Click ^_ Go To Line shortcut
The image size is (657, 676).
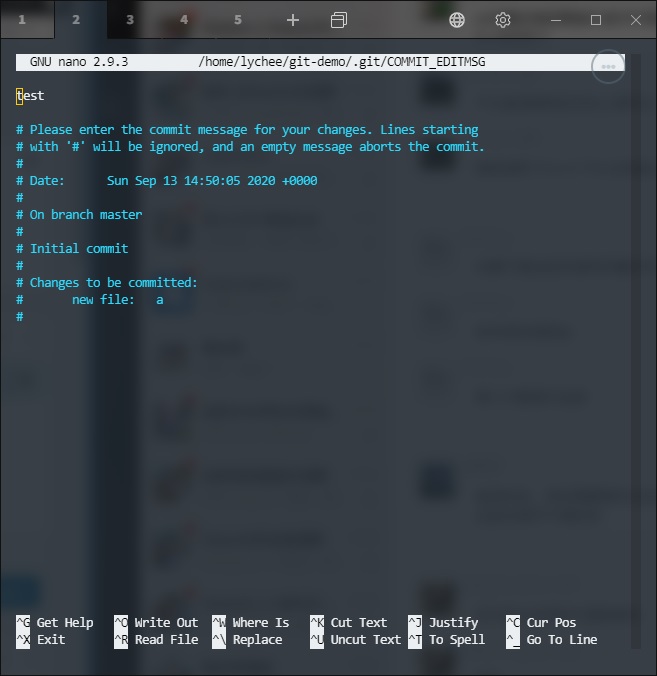coord(552,639)
